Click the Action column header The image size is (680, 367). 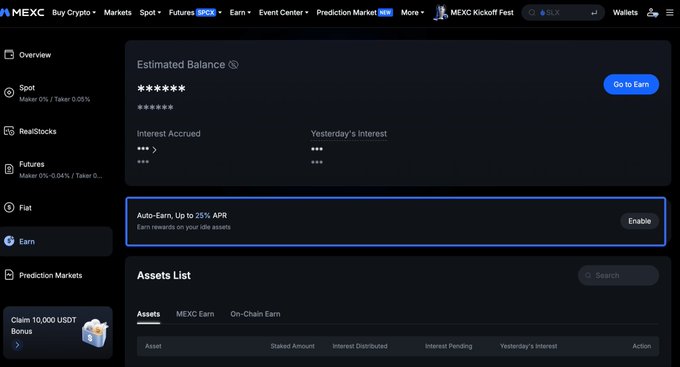click(641, 346)
